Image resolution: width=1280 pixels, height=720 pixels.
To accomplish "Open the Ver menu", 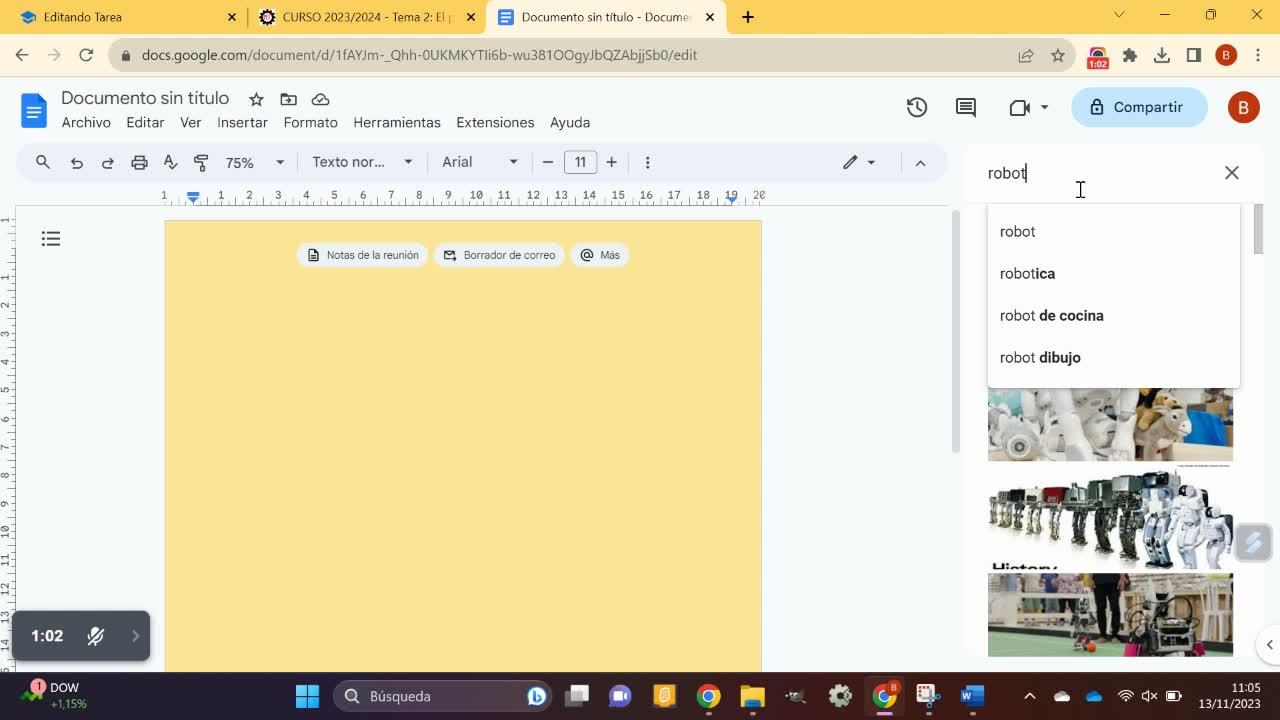I will 190,122.
